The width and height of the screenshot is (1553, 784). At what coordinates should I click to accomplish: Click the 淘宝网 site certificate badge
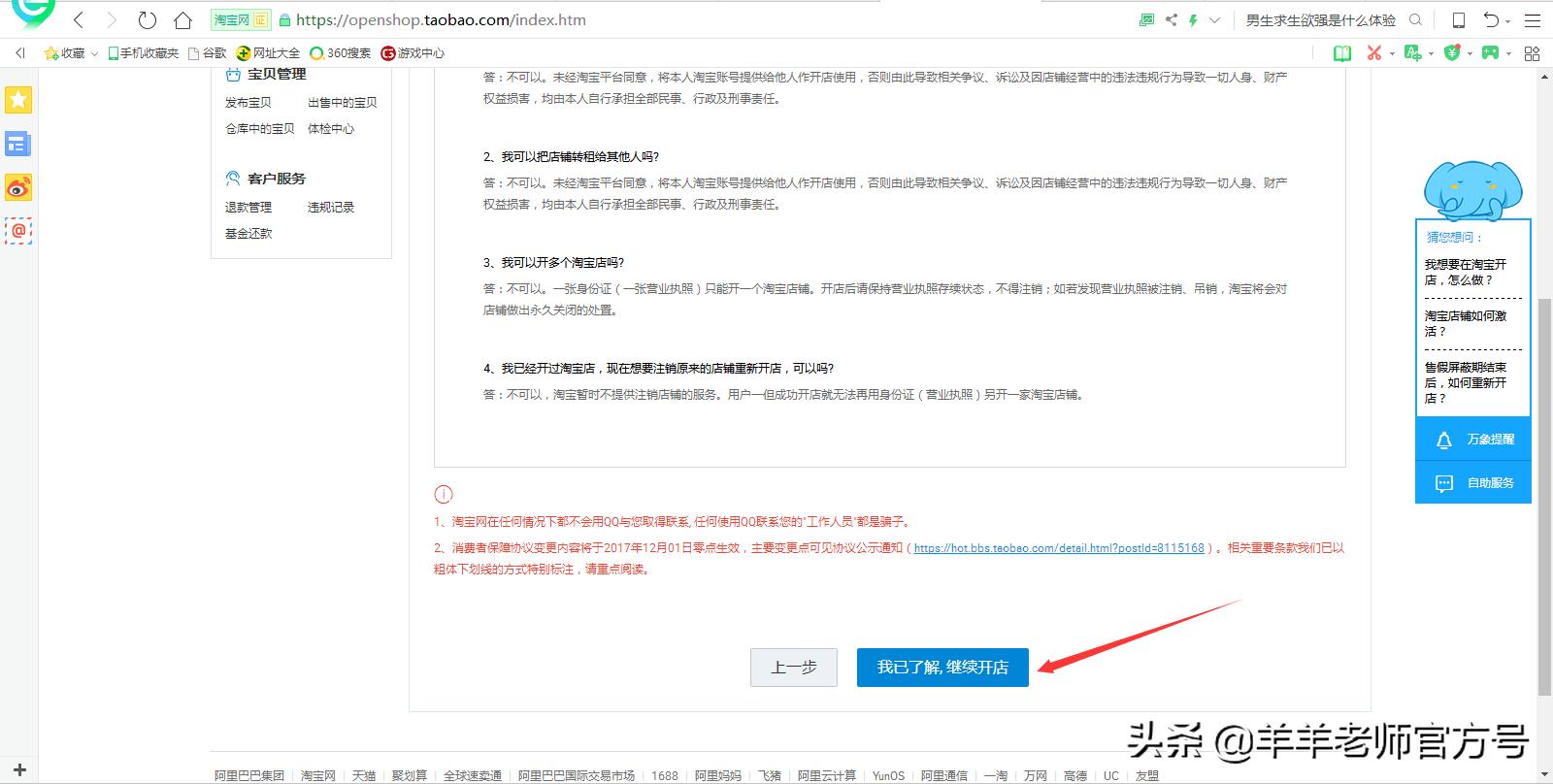point(240,19)
